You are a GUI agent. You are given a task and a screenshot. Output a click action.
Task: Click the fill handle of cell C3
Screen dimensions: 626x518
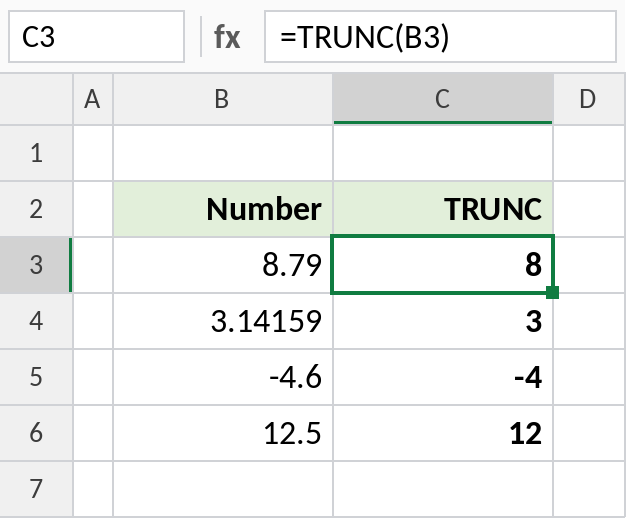[x=552, y=292]
